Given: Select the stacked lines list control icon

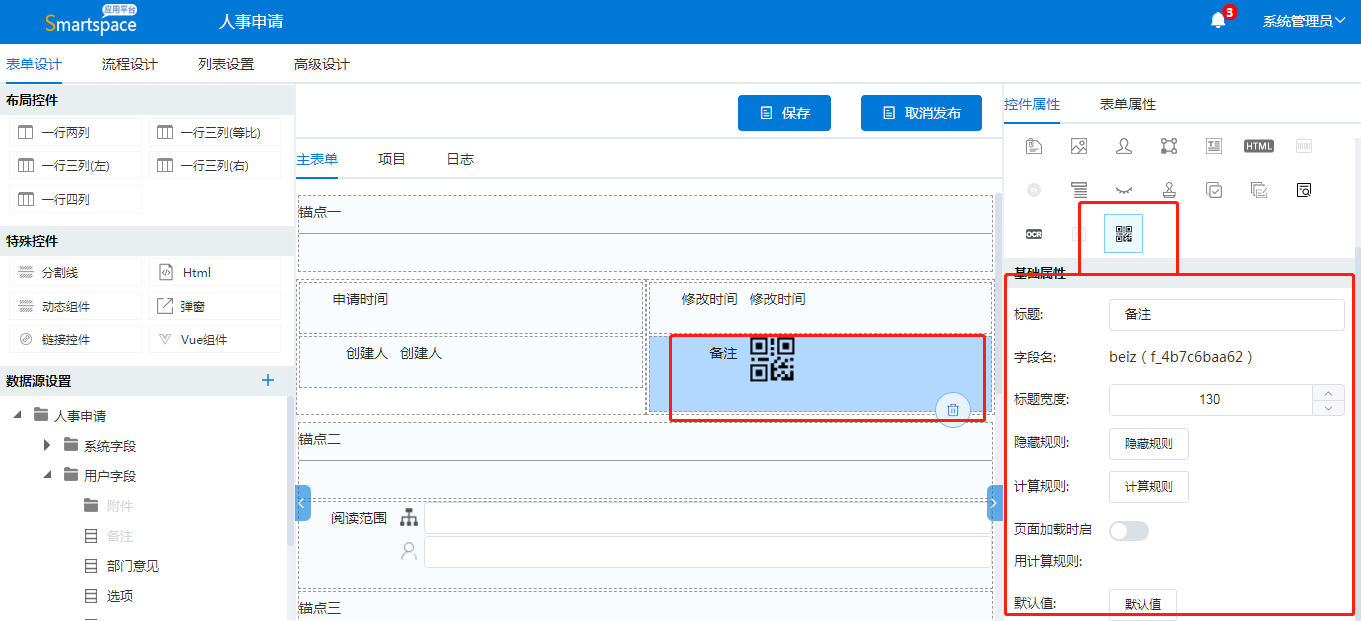Looking at the screenshot, I should tap(1078, 189).
